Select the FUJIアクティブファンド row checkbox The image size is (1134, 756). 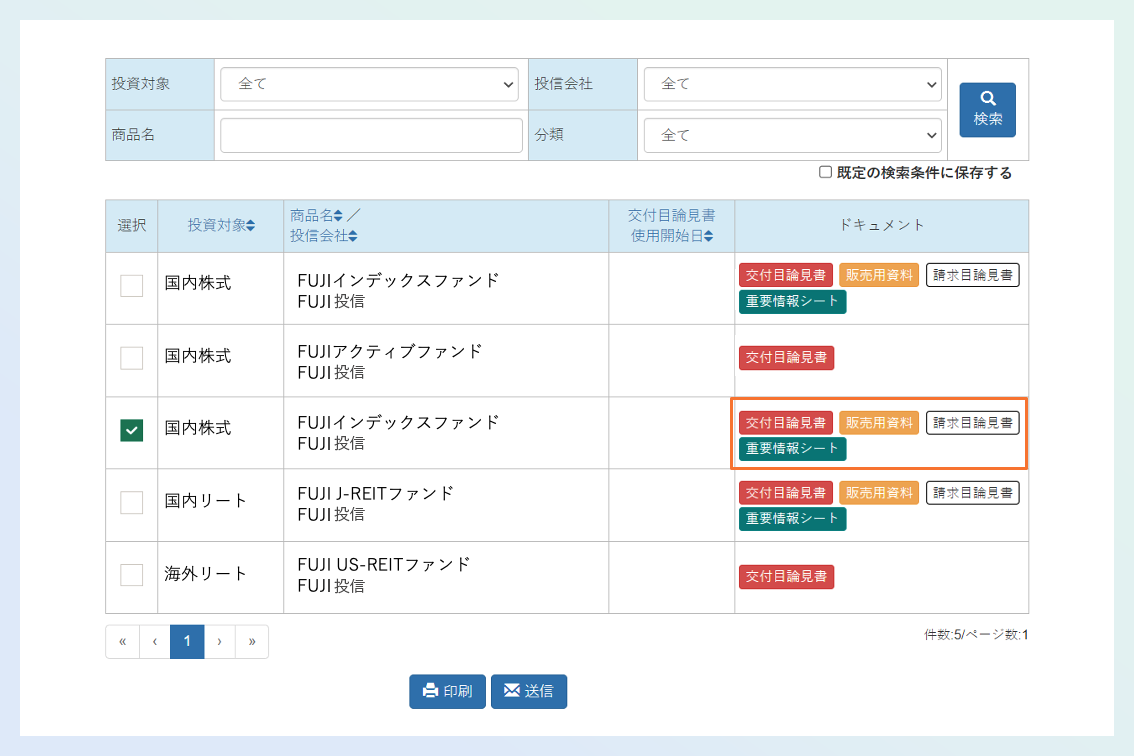pyautogui.click(x=132, y=358)
